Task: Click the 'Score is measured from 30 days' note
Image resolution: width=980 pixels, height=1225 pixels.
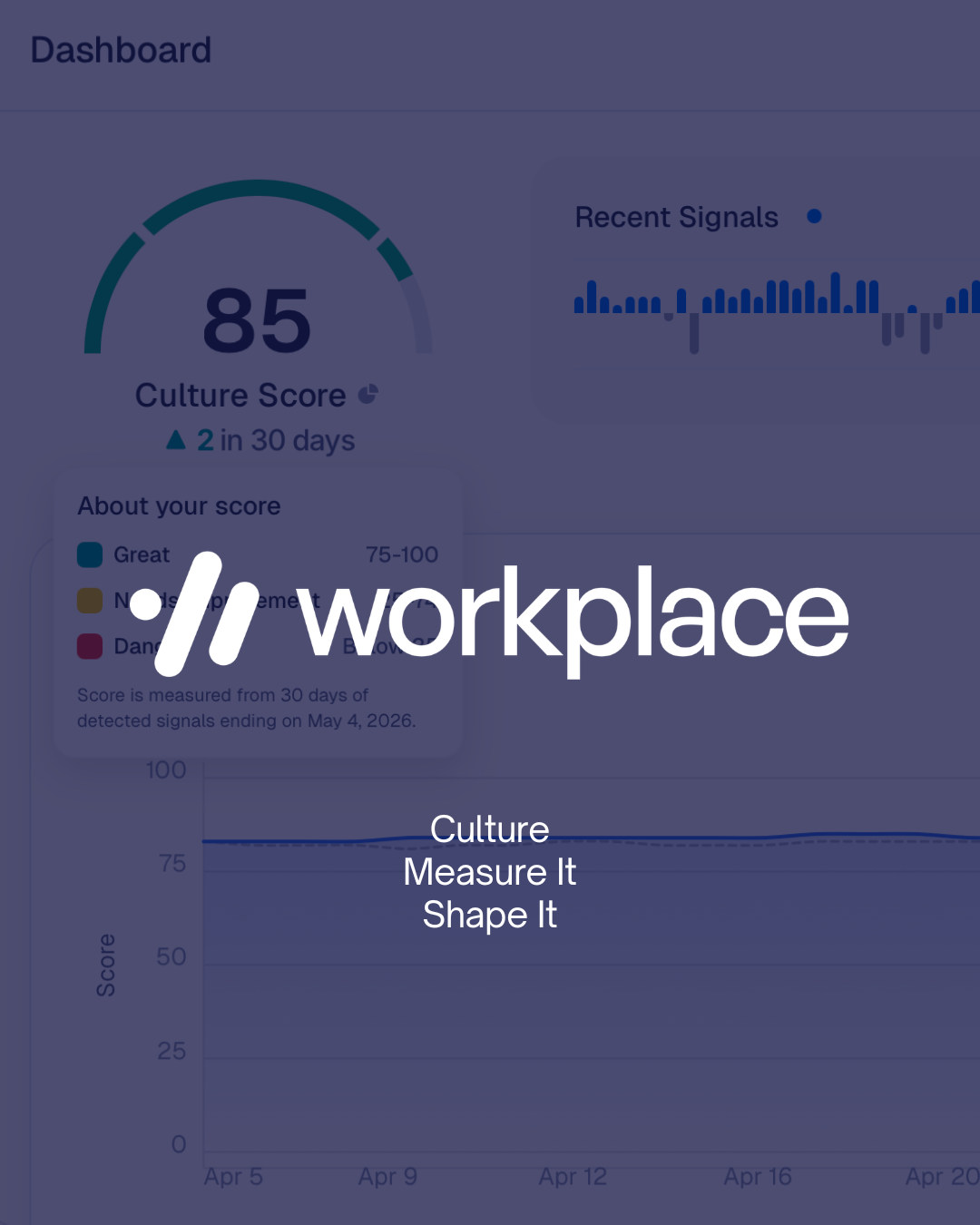Action: click(247, 708)
